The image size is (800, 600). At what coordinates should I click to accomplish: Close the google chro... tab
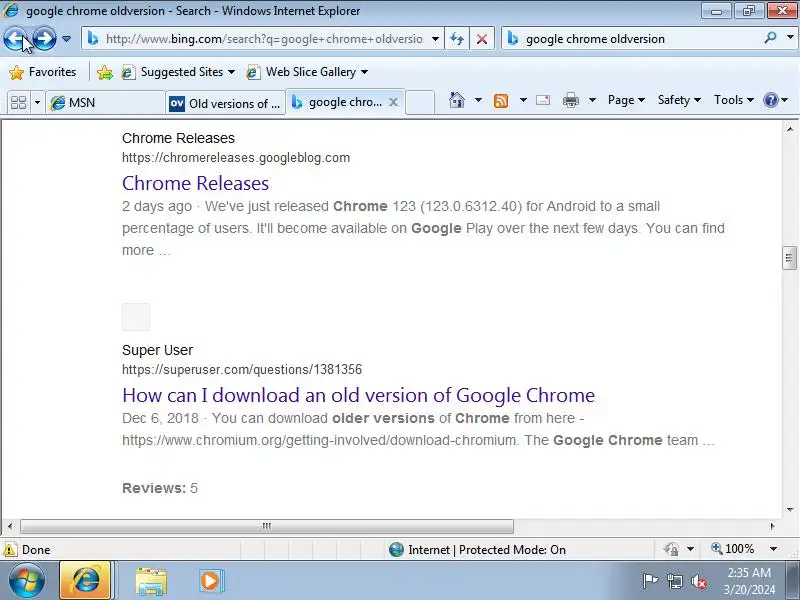(393, 102)
